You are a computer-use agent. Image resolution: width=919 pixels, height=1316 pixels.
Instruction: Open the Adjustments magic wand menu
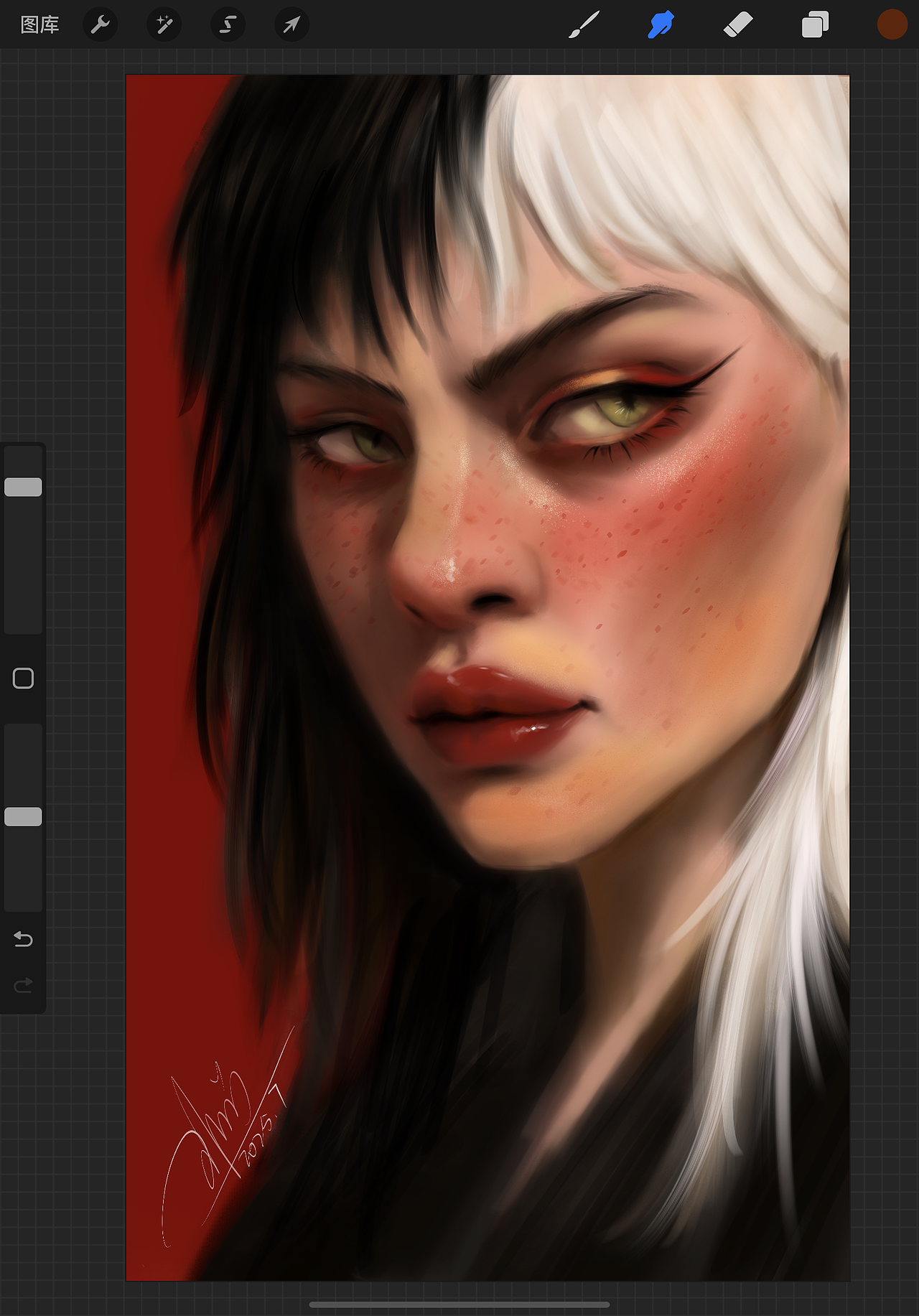tap(164, 25)
